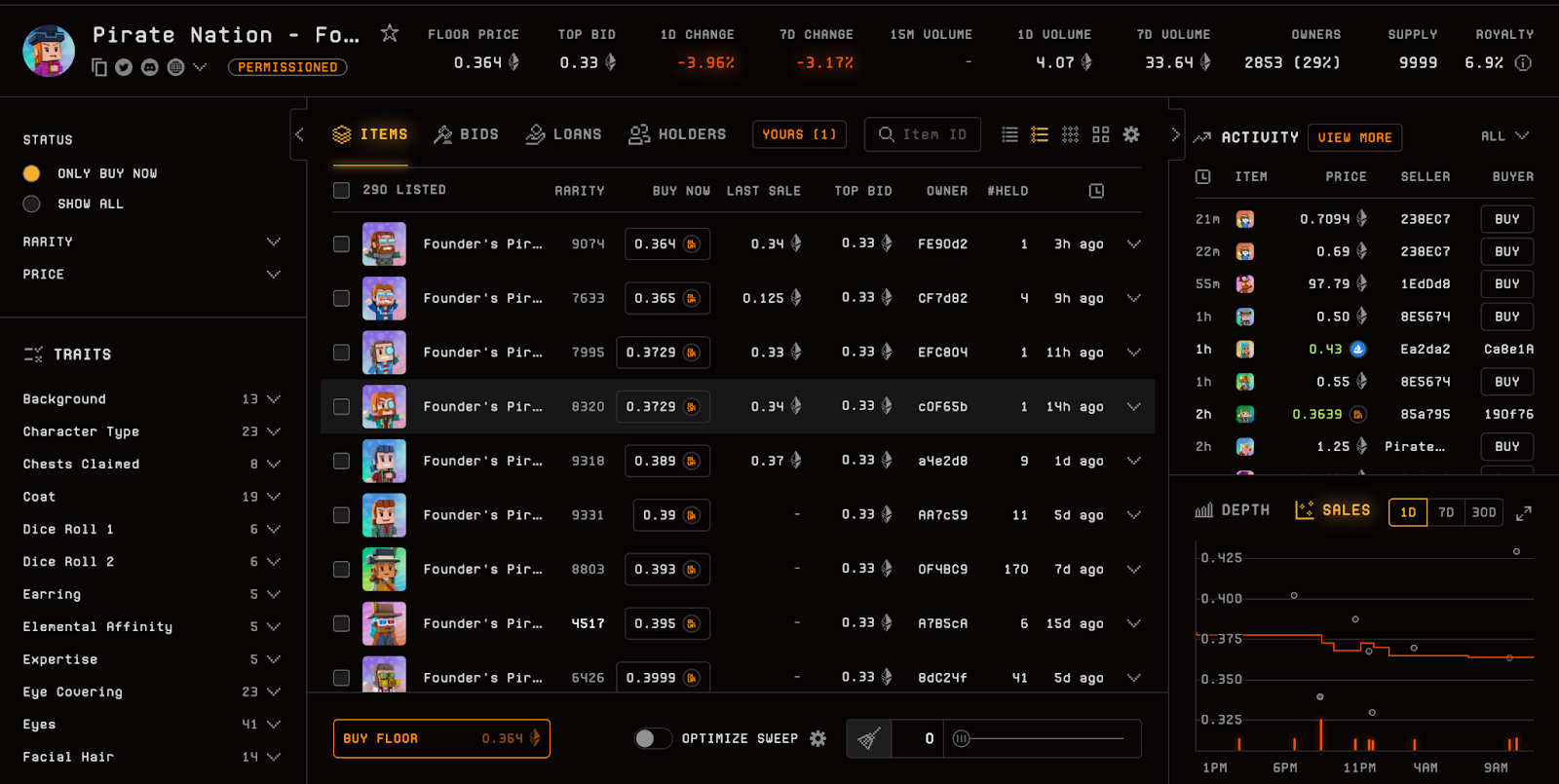Open items table settings gear
The height and width of the screenshot is (784, 1559).
coord(1131,134)
